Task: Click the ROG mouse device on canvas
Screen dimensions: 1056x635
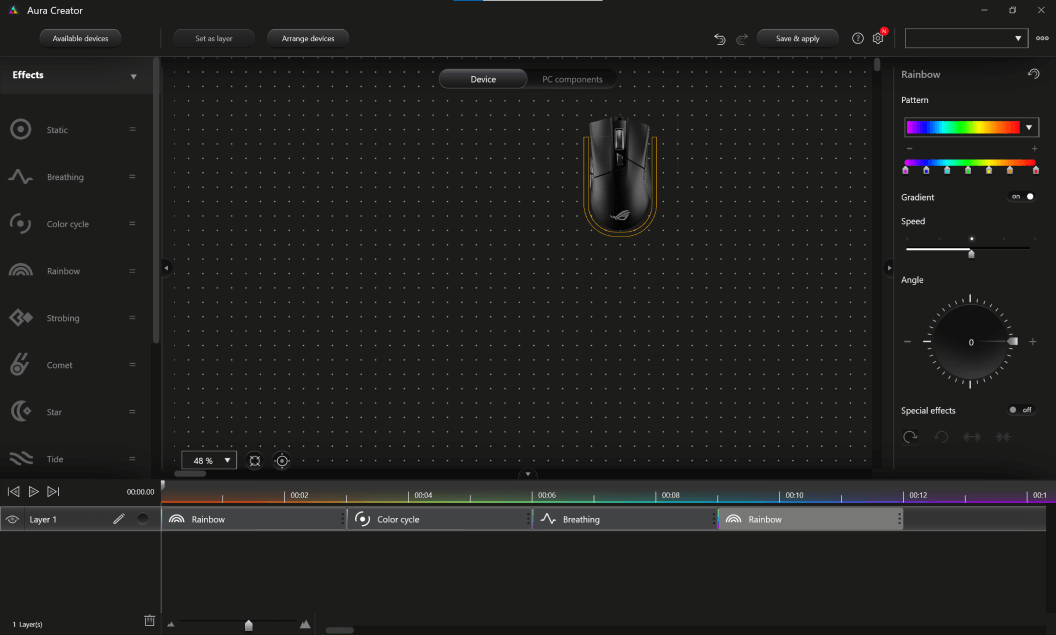Action: (620, 175)
